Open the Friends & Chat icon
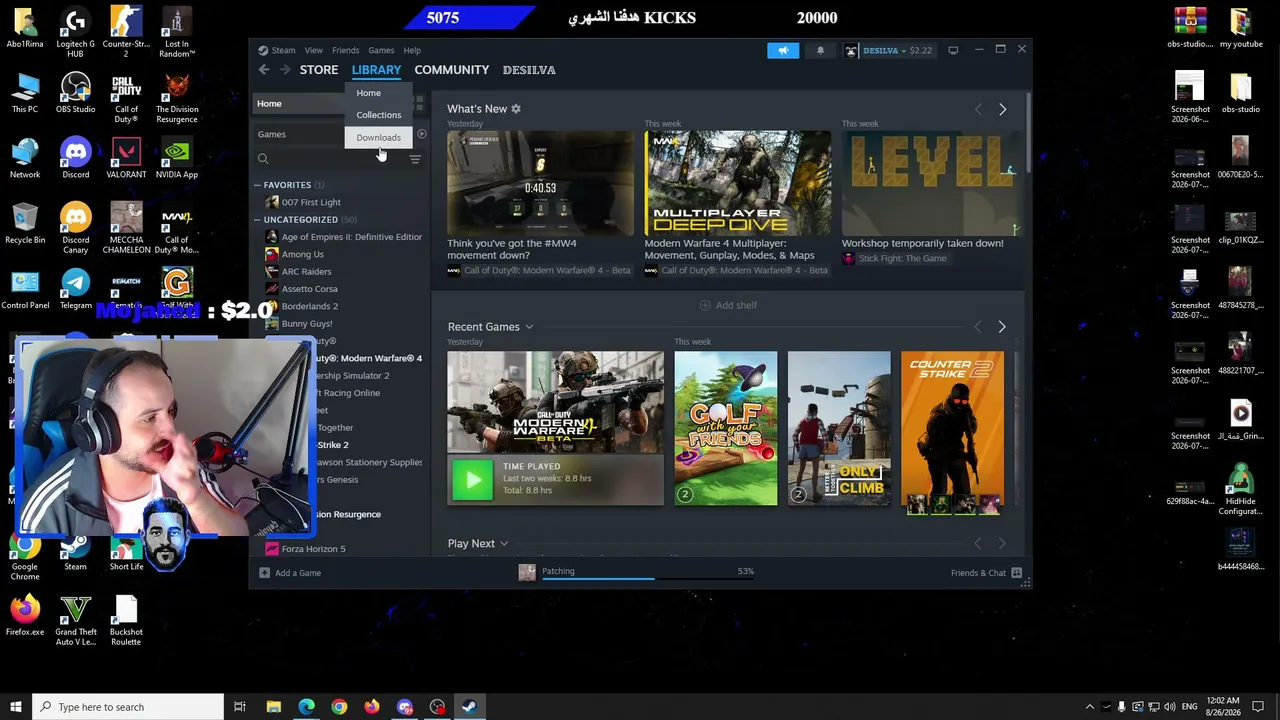 tap(1016, 573)
